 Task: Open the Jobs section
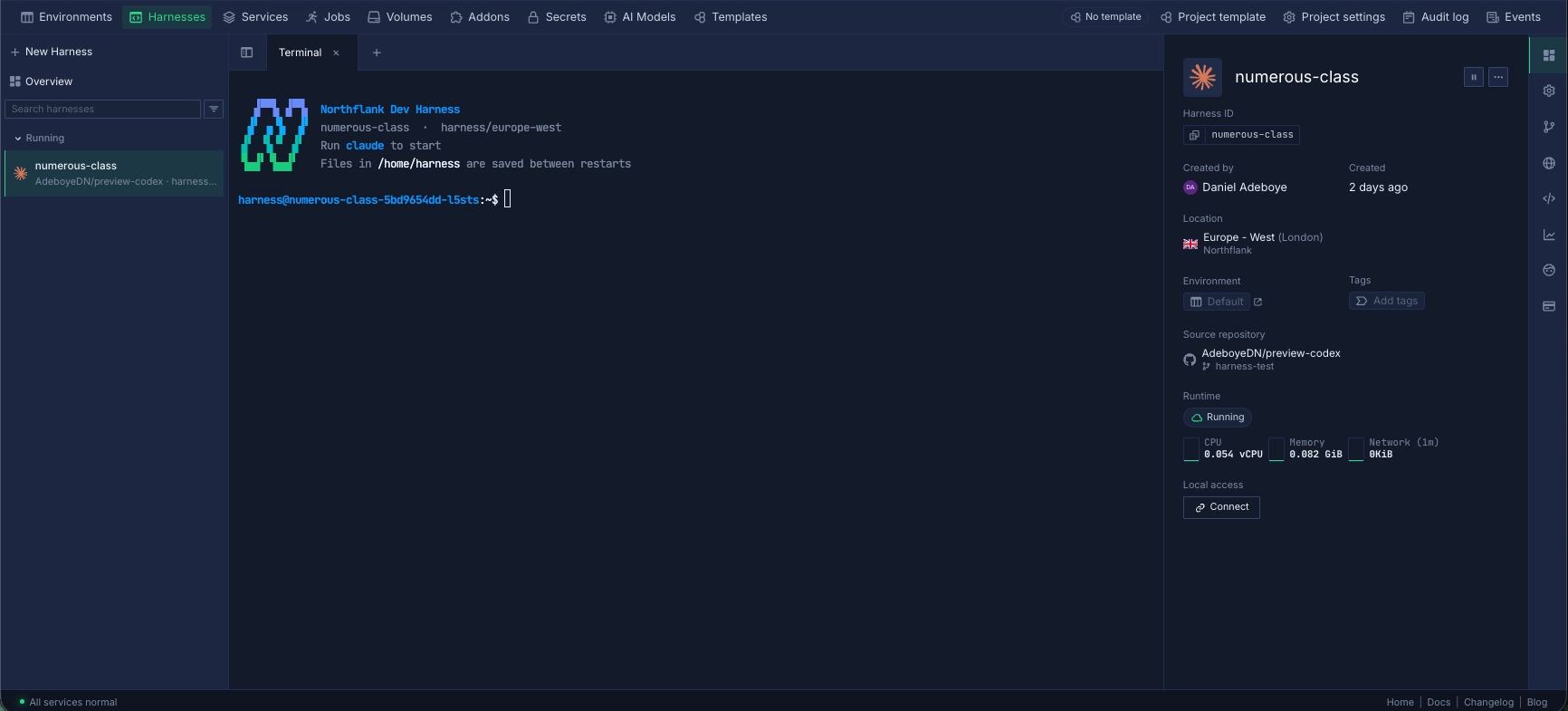(x=328, y=17)
